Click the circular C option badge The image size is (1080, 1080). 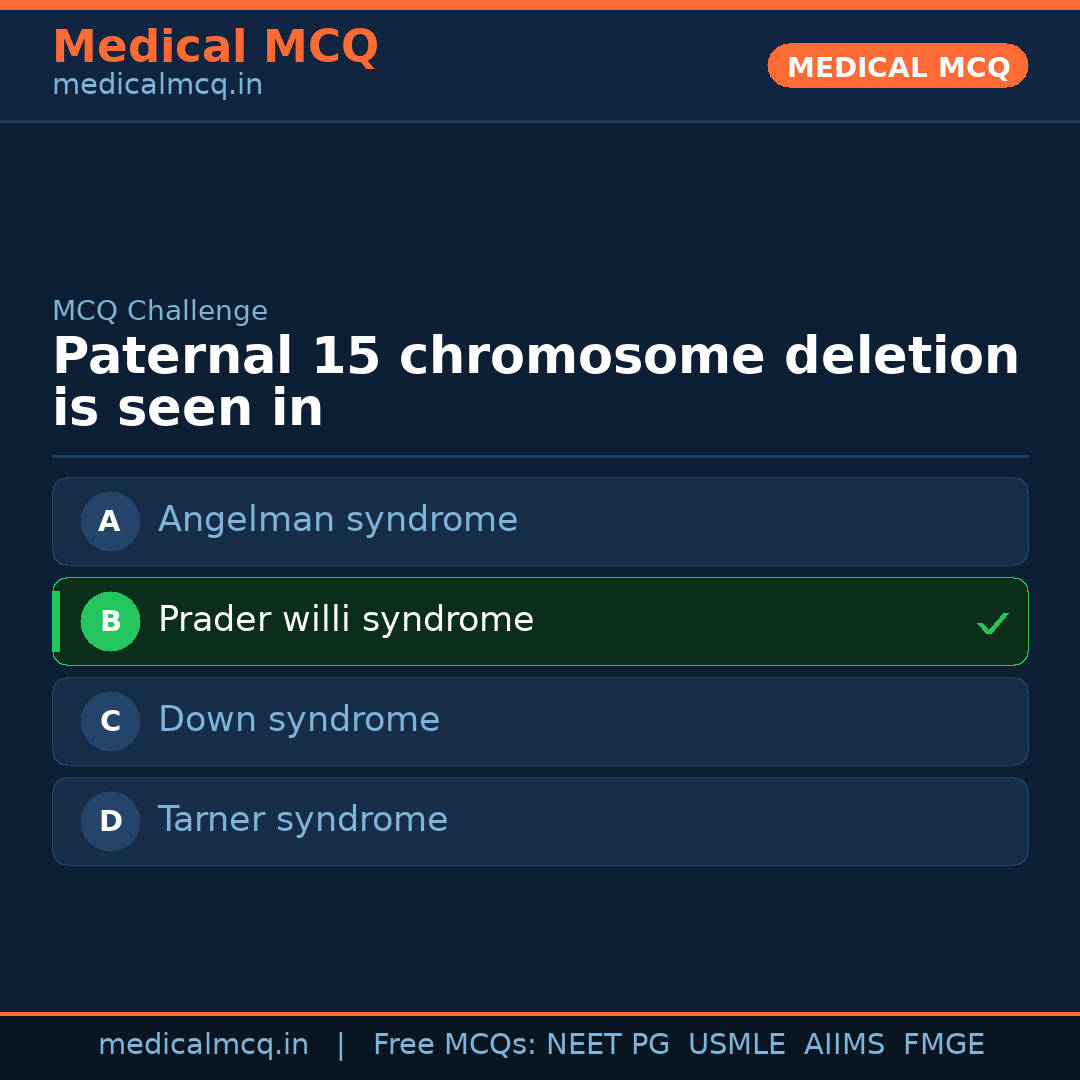click(110, 721)
